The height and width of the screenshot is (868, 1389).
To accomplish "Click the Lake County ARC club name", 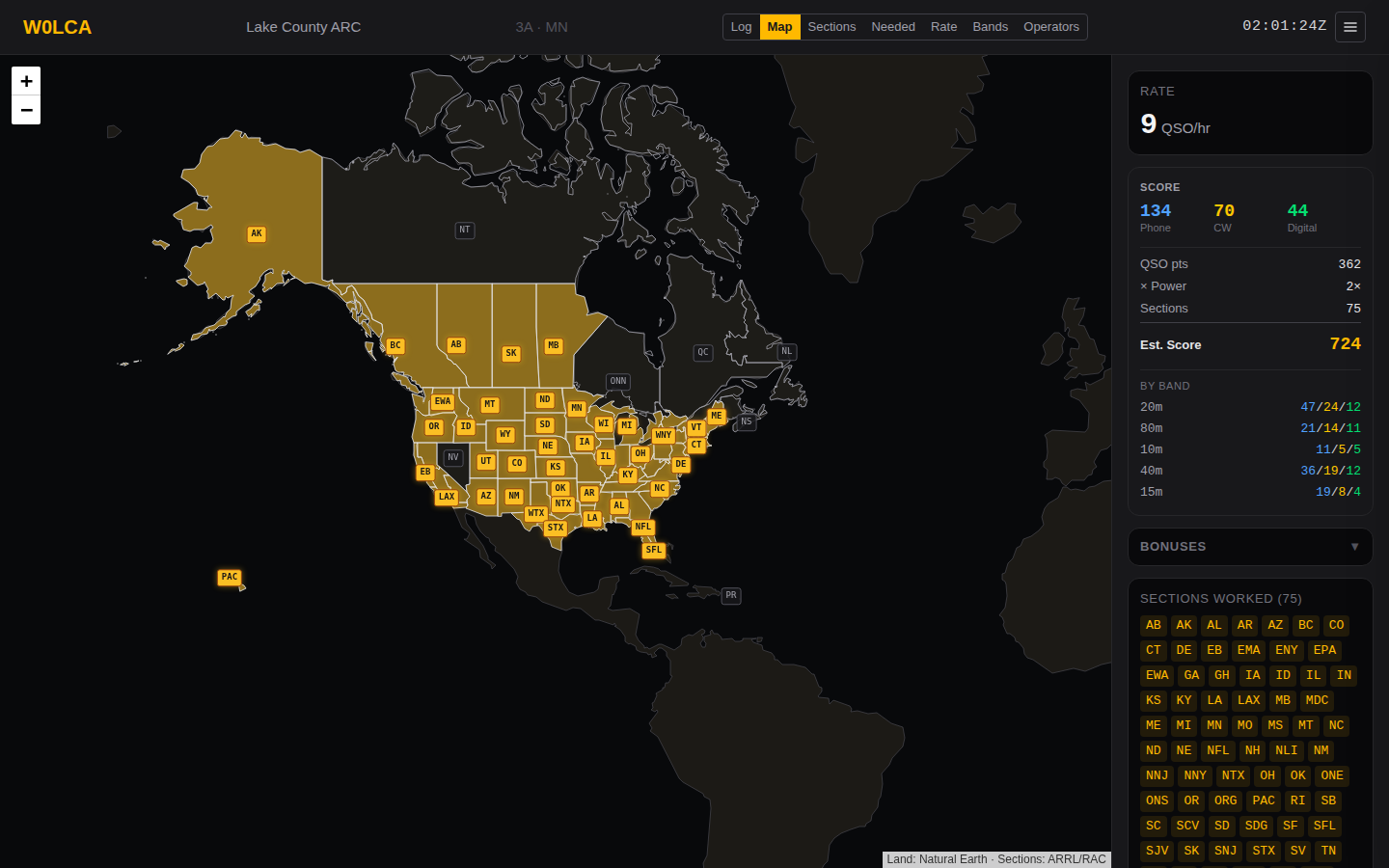I will 303,27.
